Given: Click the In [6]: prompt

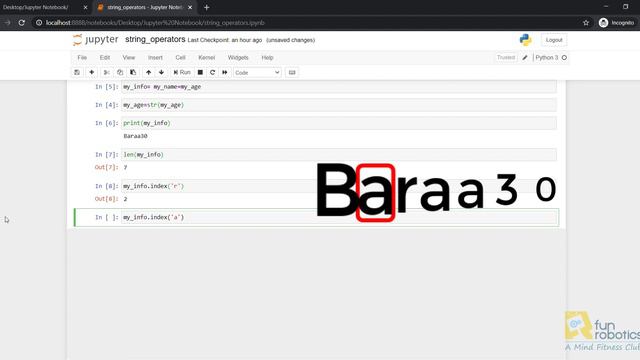Looking at the screenshot, I should 107,123.
